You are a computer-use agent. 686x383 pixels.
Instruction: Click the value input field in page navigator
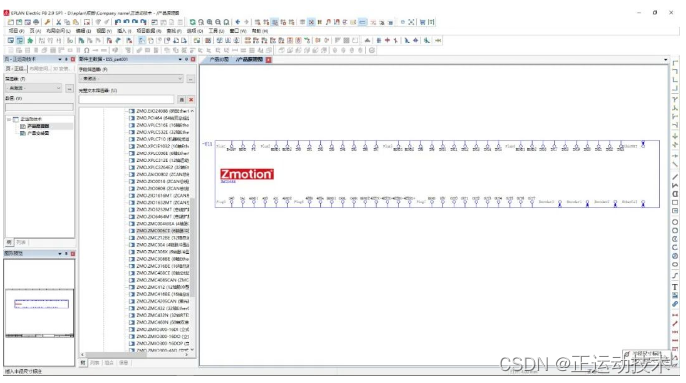click(39, 107)
